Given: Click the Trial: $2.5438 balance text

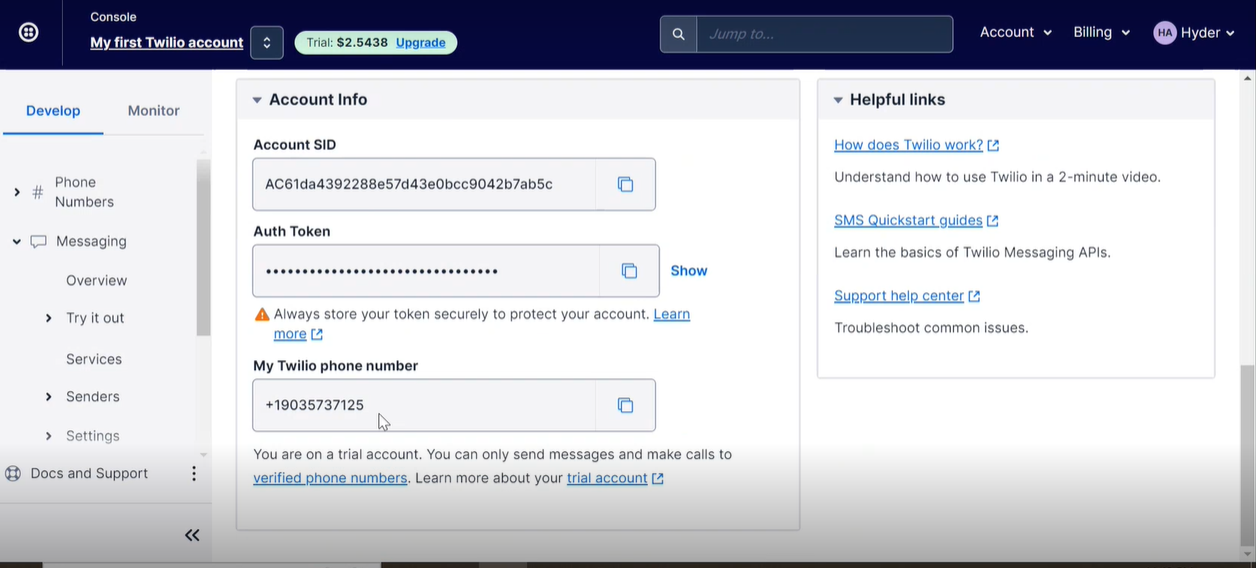Looking at the screenshot, I should pos(347,42).
